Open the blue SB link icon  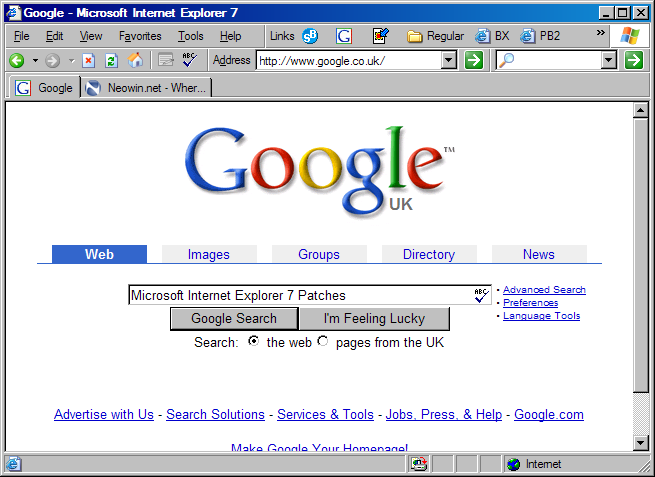310,36
